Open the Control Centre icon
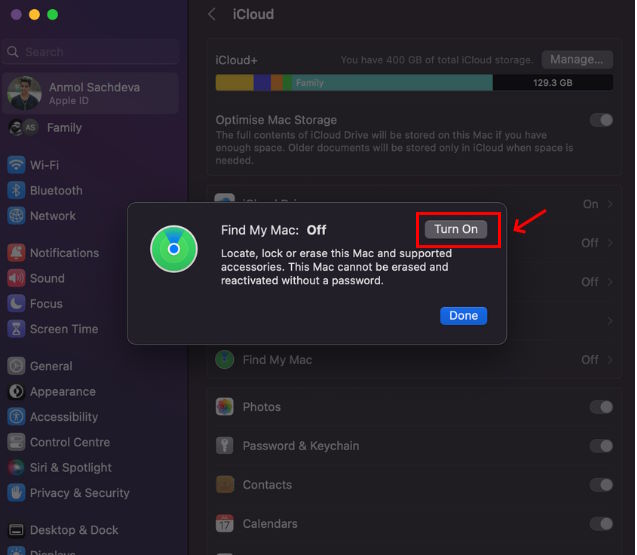 click(16, 442)
